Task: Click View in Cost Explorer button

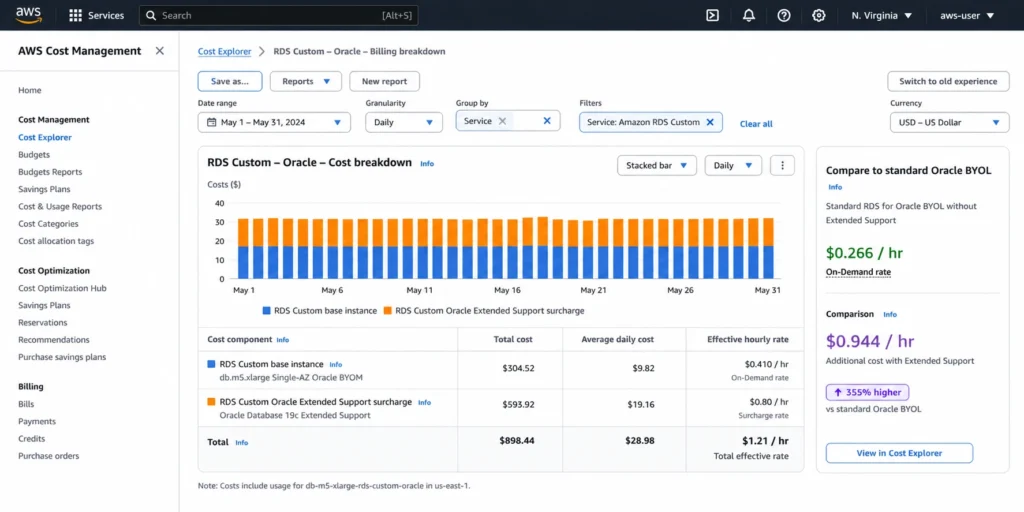Action: (899, 453)
